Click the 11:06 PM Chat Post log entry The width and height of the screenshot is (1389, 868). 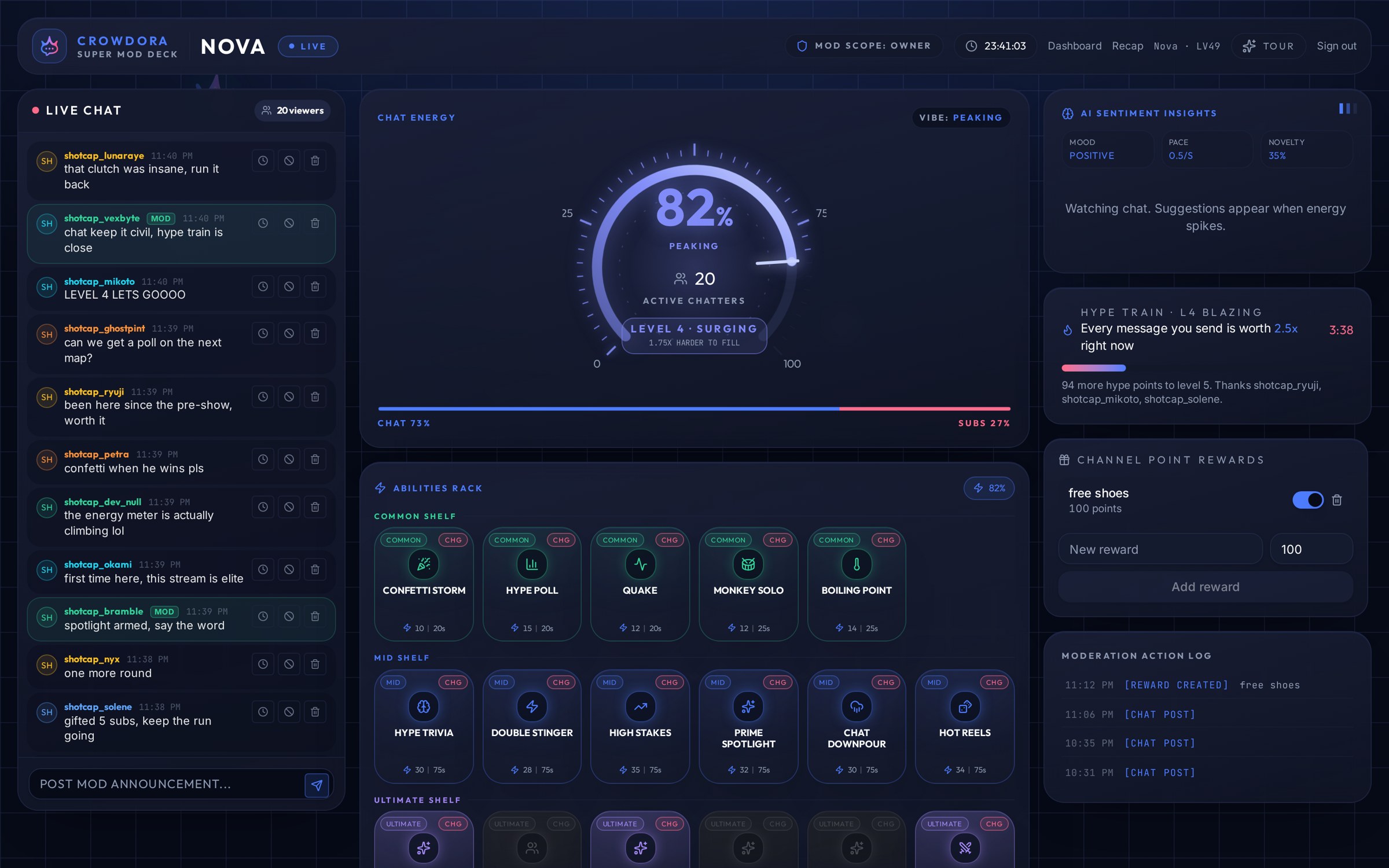click(x=1207, y=715)
